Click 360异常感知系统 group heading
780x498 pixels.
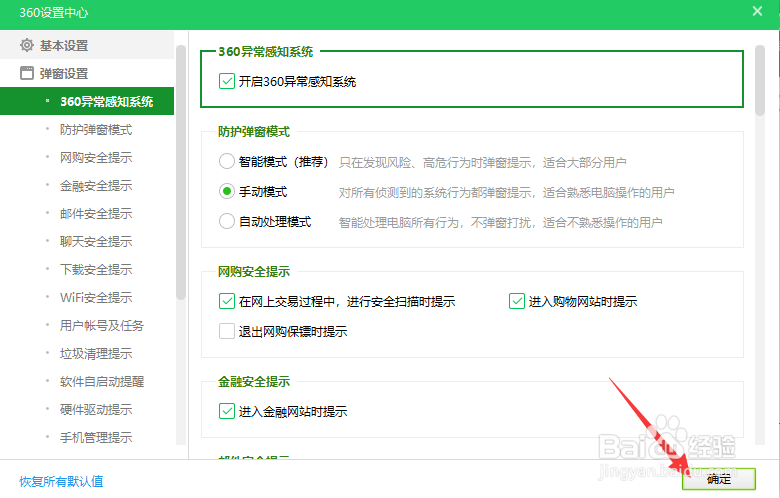tap(266, 52)
